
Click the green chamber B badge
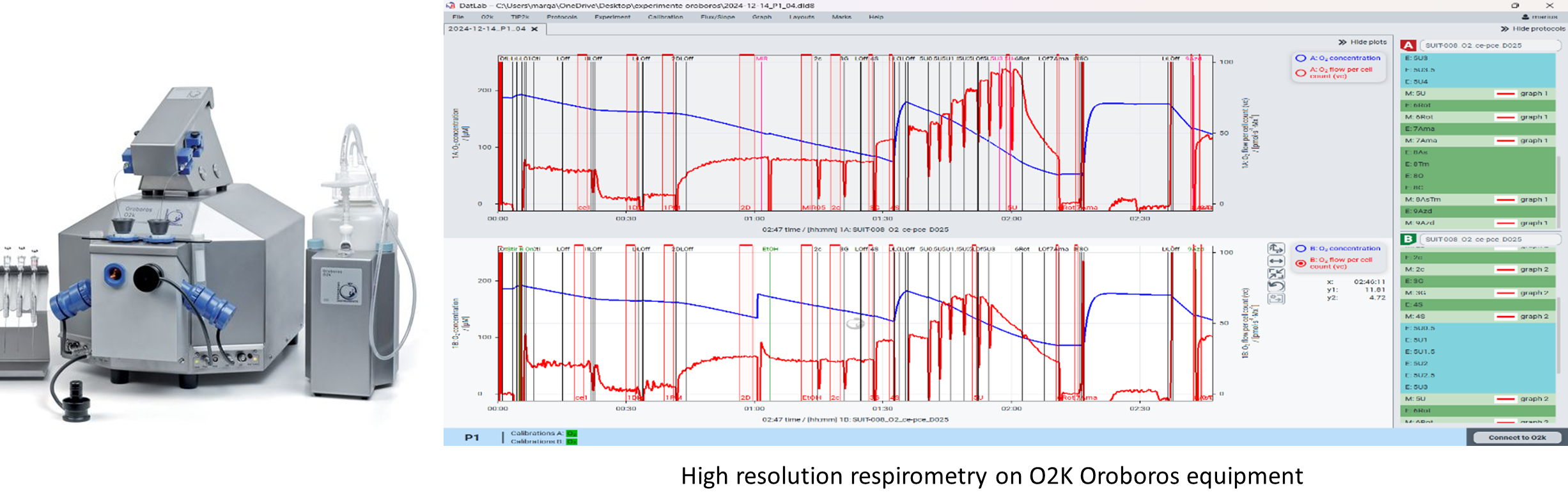(x=1408, y=239)
